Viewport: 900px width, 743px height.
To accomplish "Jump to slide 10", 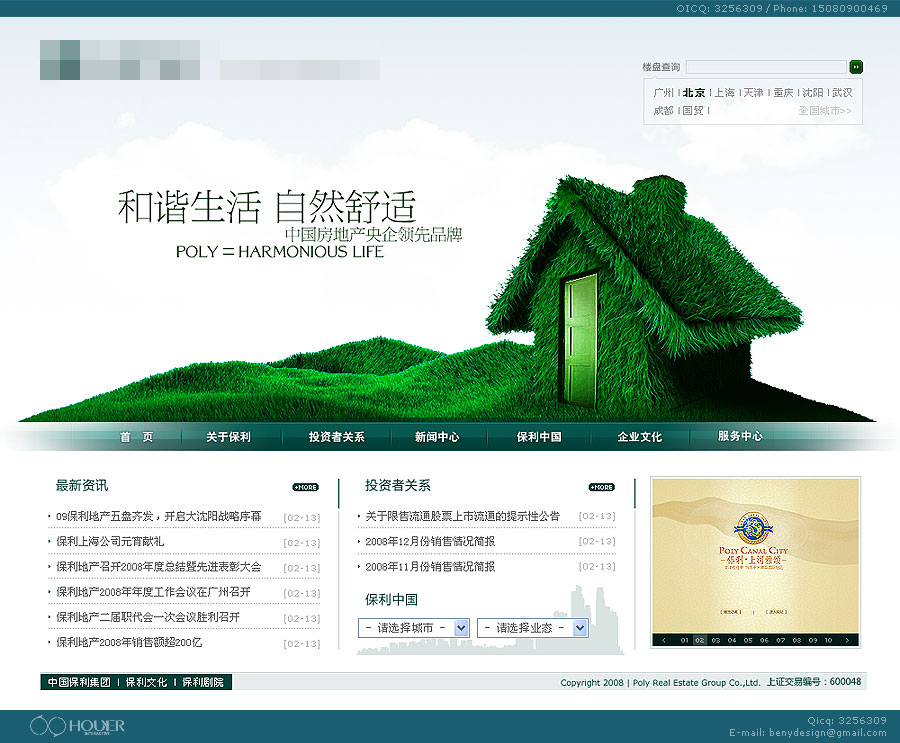I will click(x=828, y=640).
